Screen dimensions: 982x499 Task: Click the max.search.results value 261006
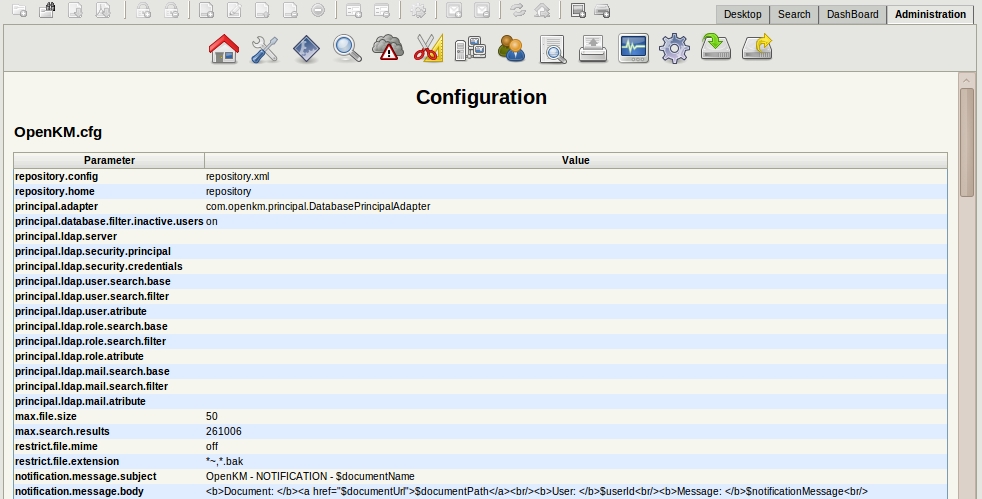[x=224, y=432]
